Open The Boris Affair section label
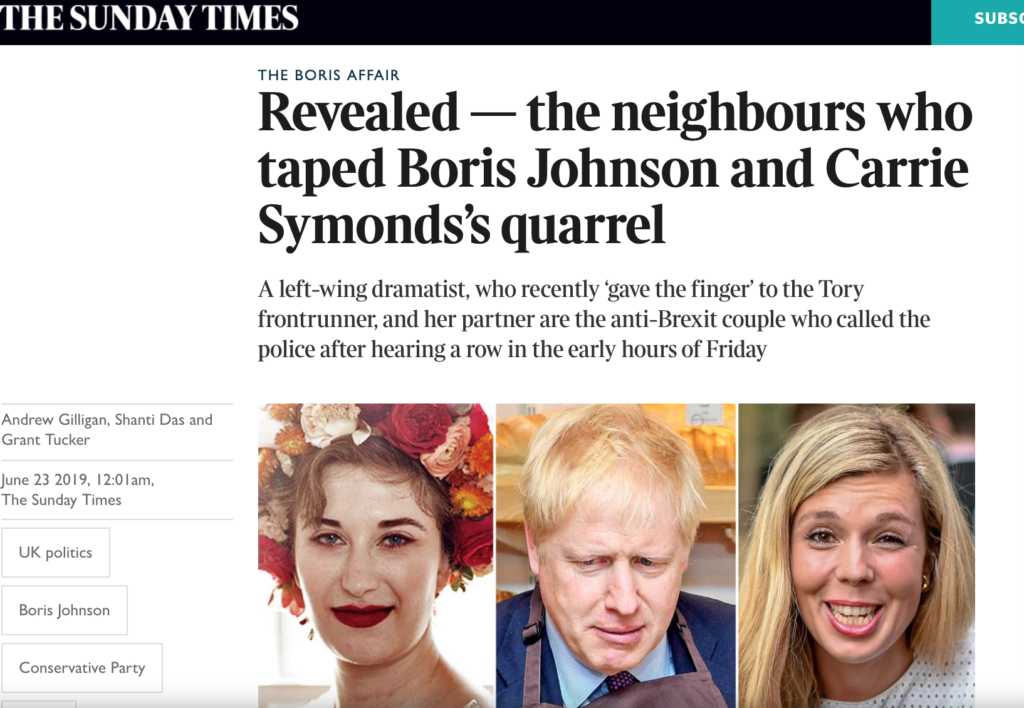This screenshot has width=1024, height=708. 328,75
